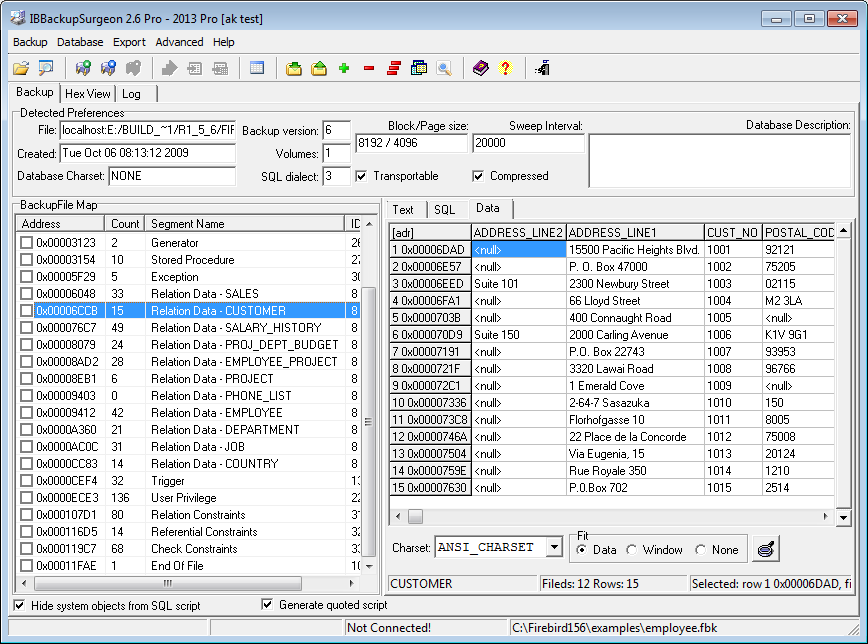Click the red stacked bars toolbar icon
Image resolution: width=868 pixels, height=644 pixels.
(x=394, y=69)
